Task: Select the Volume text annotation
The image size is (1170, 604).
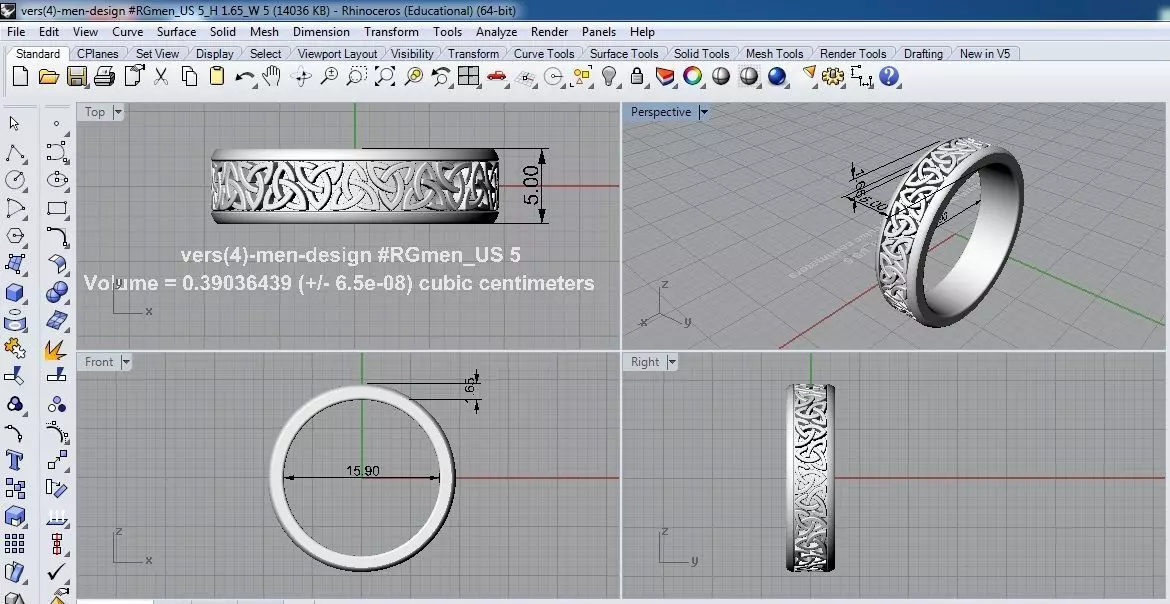Action: click(x=339, y=283)
